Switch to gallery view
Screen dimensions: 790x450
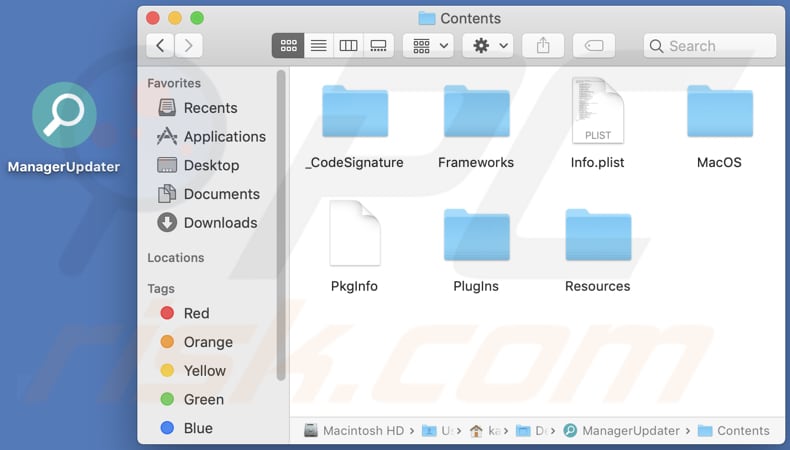tap(378, 46)
